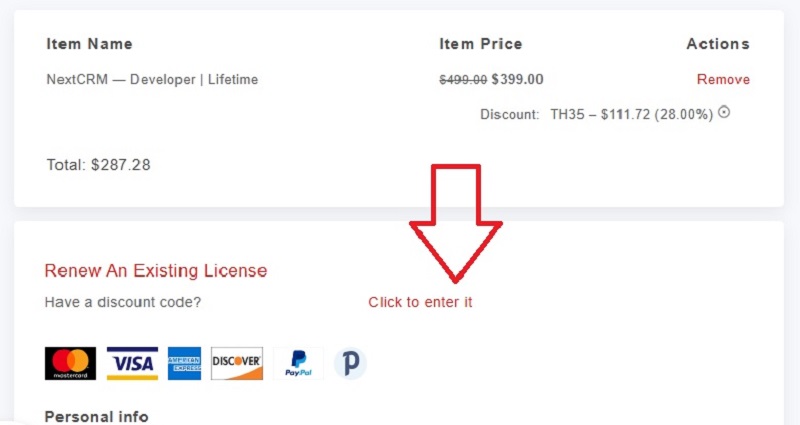Viewport: 800px width, 425px height.
Task: Click the $399.00 discounted price
Action: tap(517, 80)
